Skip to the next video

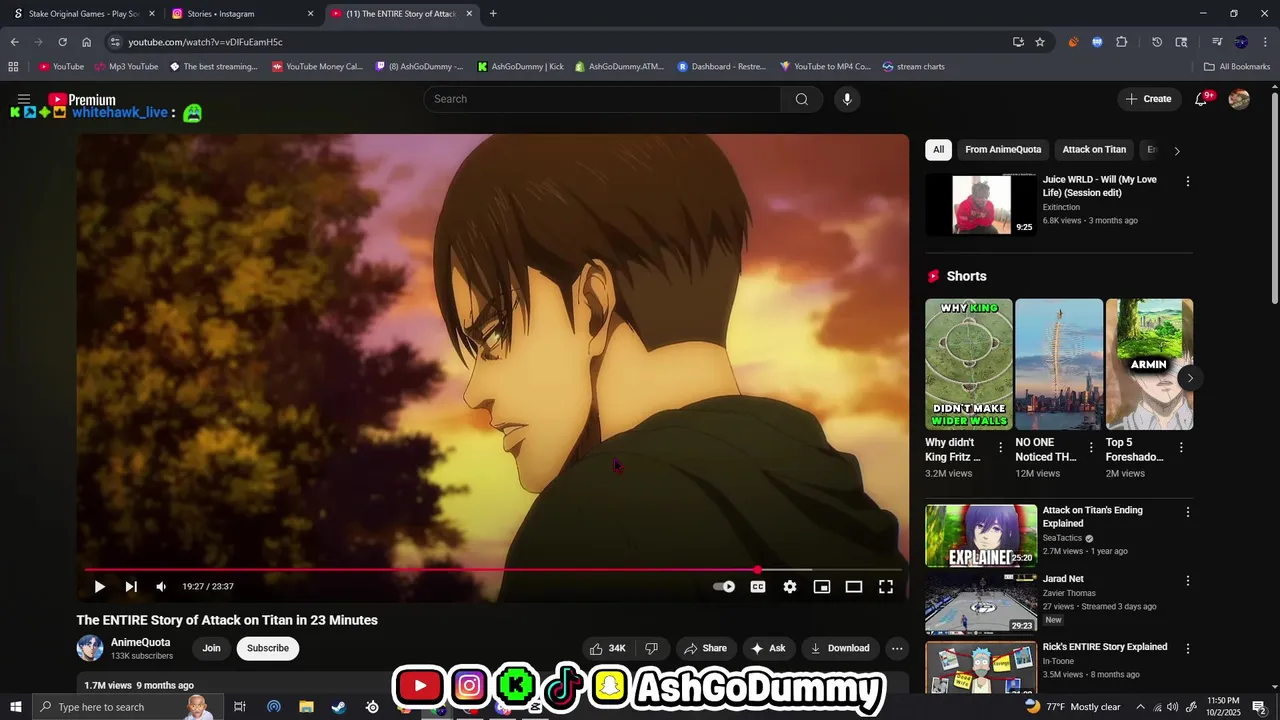tap(131, 587)
